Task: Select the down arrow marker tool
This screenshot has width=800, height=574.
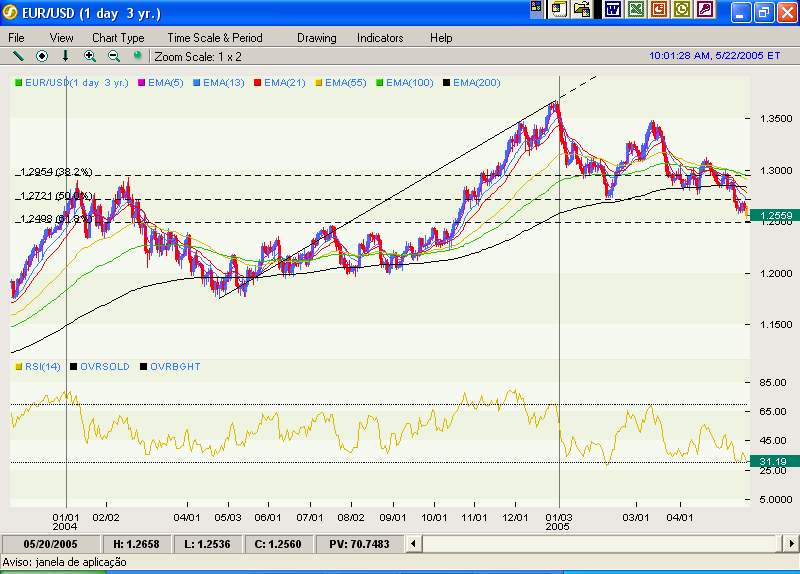Action: tap(66, 56)
